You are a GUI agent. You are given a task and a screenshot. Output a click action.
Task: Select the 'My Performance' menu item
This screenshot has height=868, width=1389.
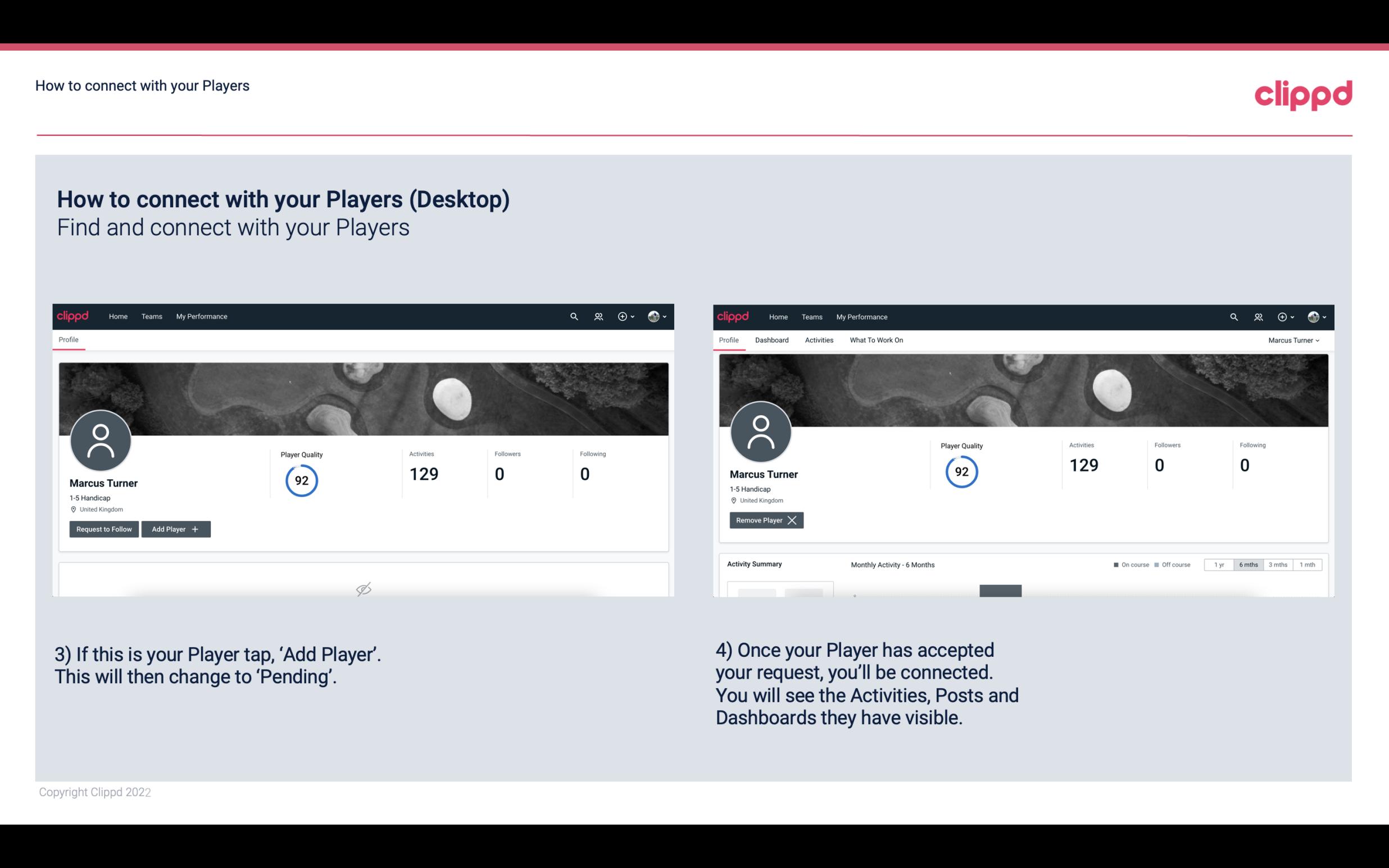point(200,316)
